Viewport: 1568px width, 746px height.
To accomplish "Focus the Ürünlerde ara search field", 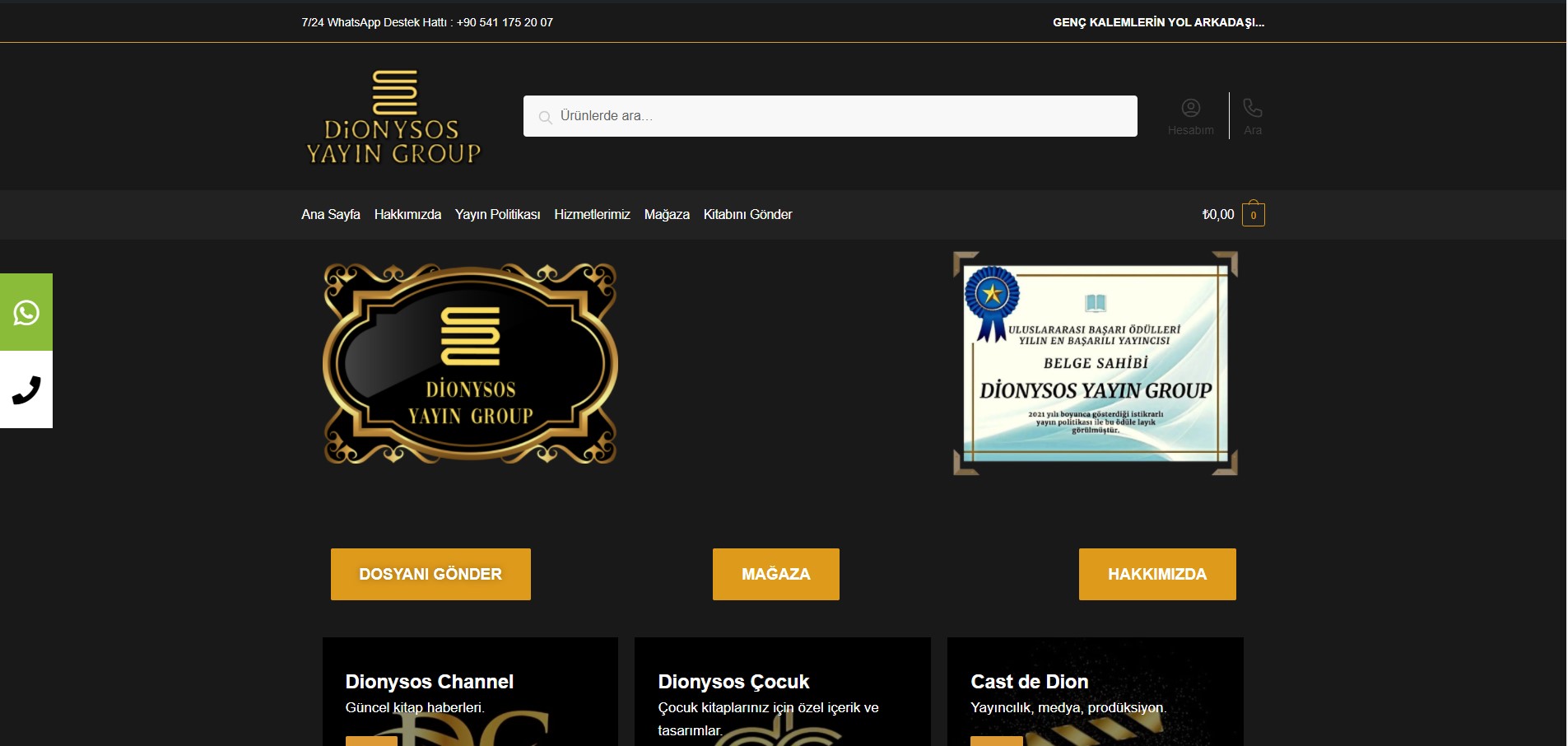I will [830, 116].
